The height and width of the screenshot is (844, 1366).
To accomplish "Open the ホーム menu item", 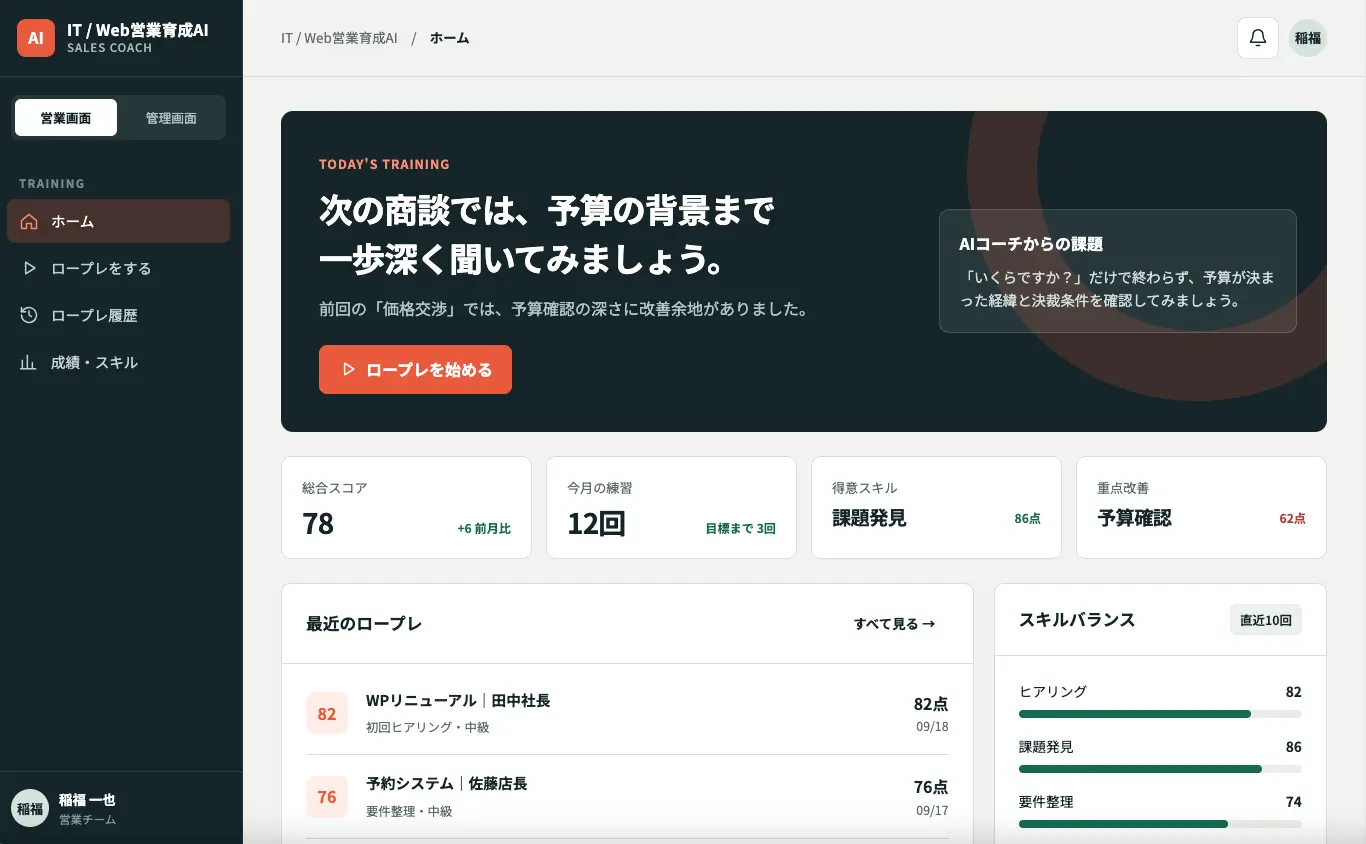I will click(x=118, y=221).
